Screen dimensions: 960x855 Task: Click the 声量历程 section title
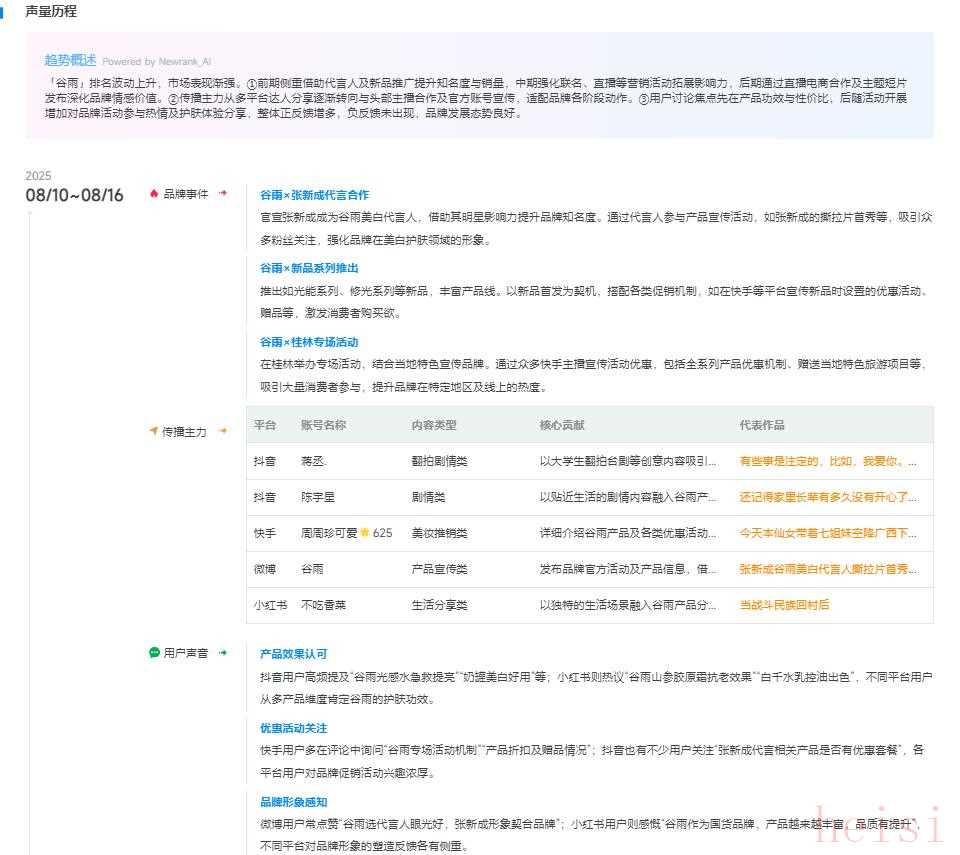point(51,11)
